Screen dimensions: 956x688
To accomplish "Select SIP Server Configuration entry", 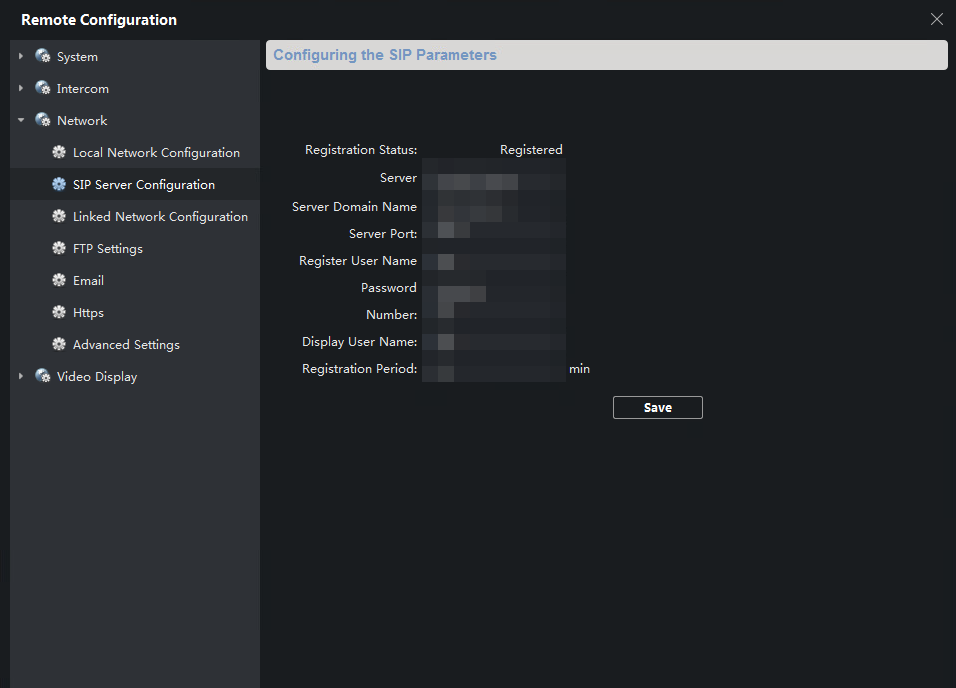I will point(143,184).
